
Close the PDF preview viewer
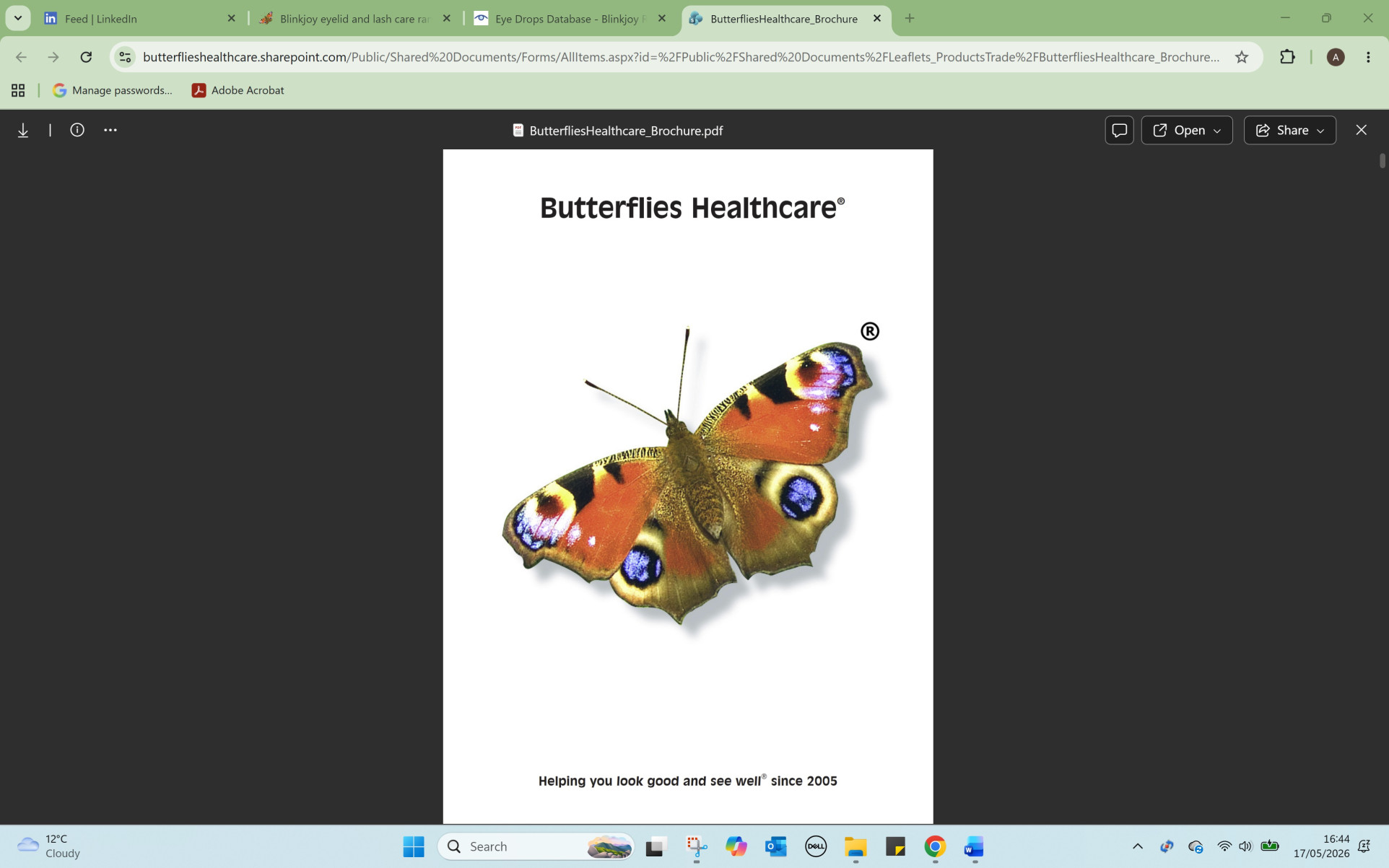pos(1361,130)
